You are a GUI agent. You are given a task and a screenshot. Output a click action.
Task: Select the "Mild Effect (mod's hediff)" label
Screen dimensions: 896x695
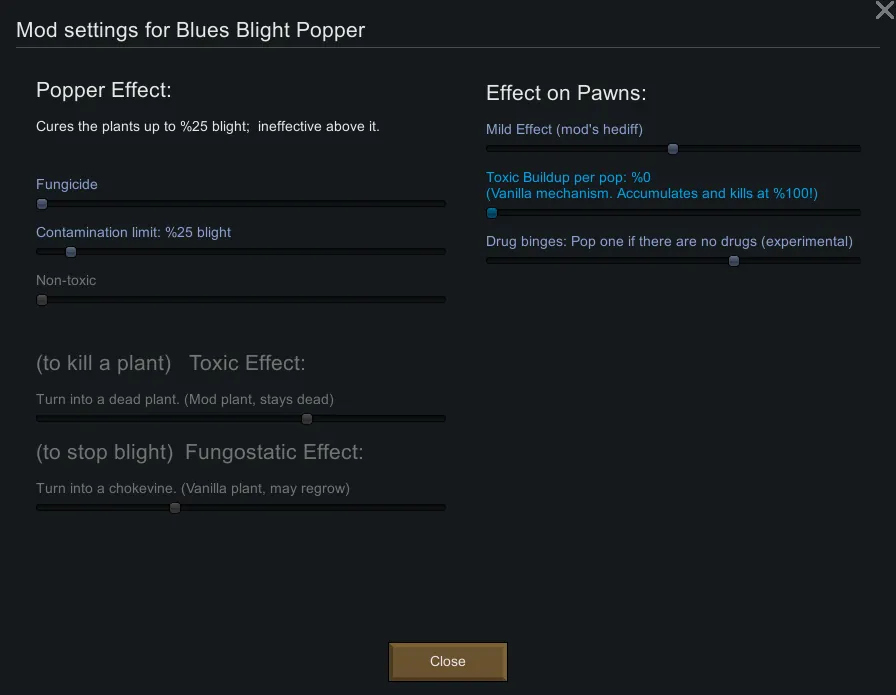click(564, 129)
